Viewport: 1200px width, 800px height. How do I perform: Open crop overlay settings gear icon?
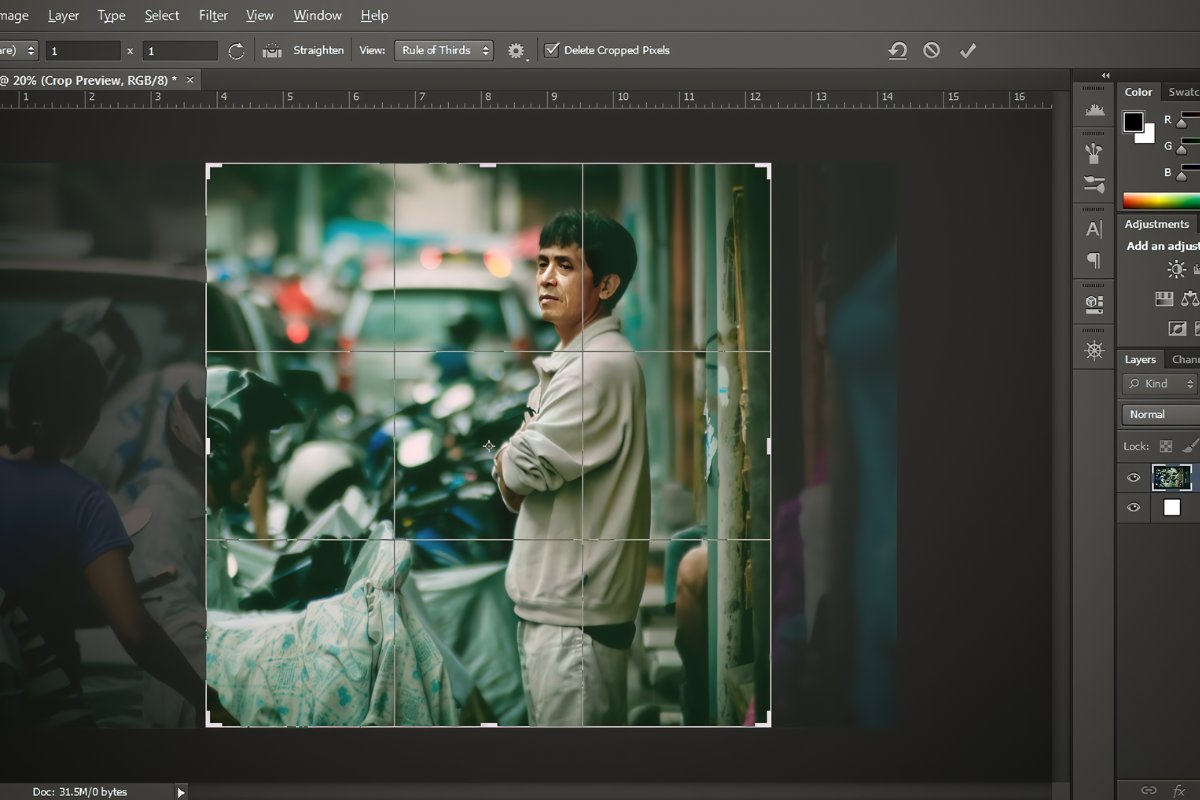(516, 50)
